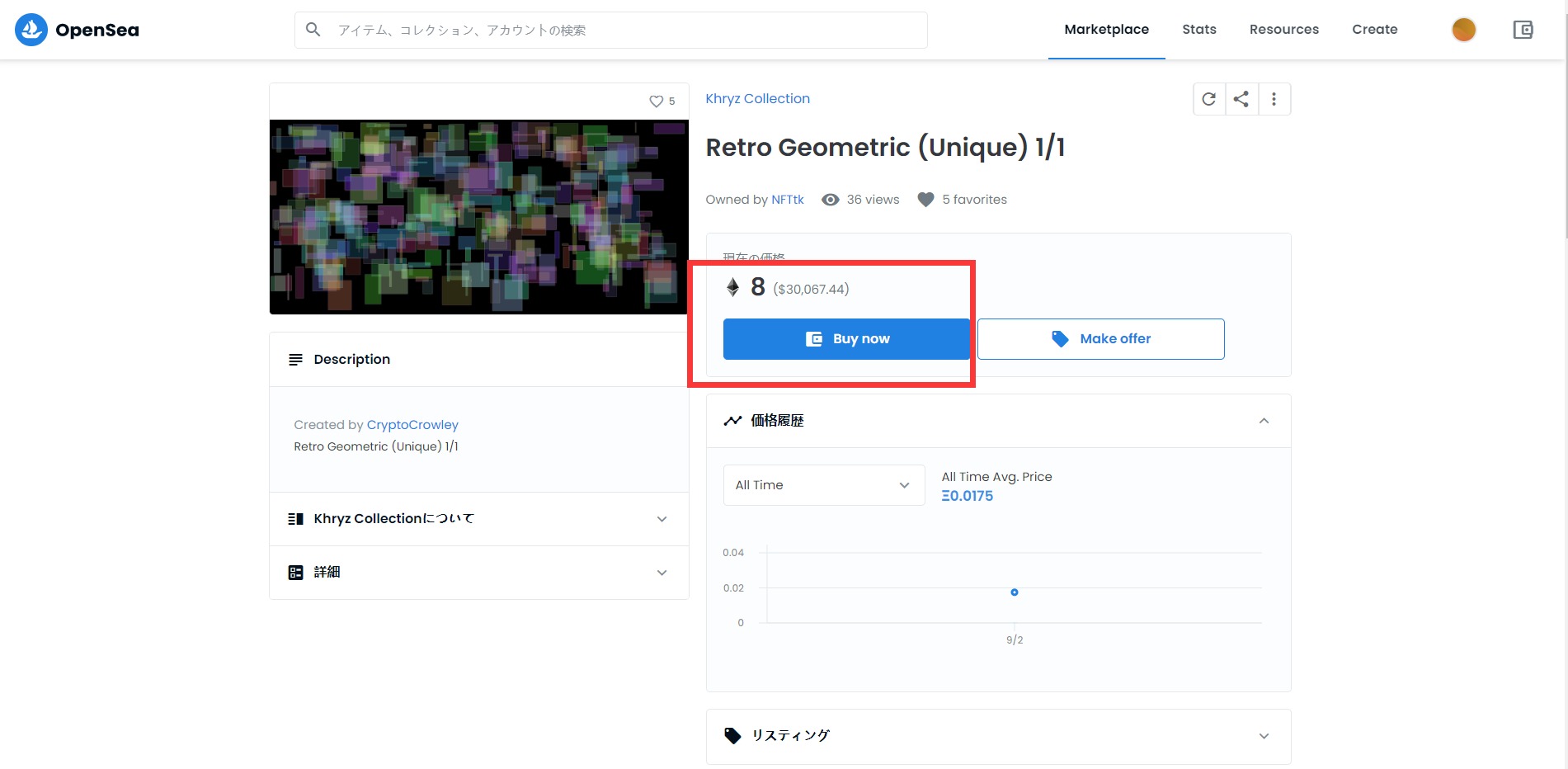This screenshot has width=1568, height=769.
Task: Click the 36 views text
Action: click(x=873, y=200)
